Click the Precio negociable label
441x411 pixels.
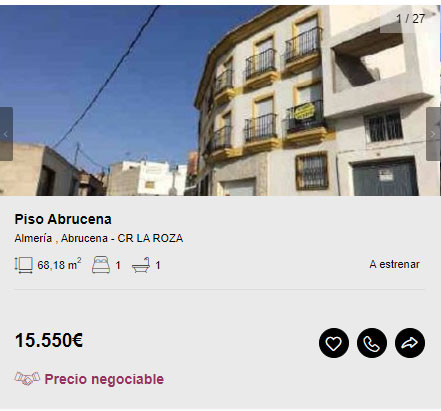[x=104, y=379]
